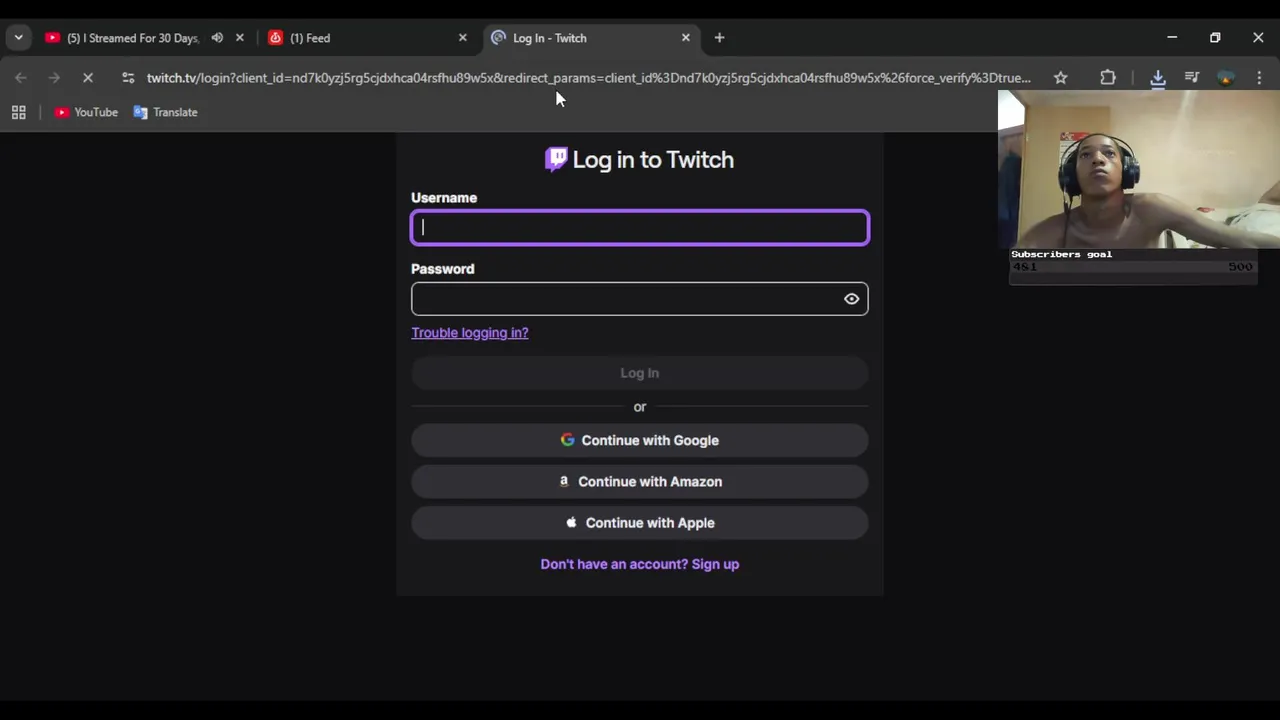Open the apps grid in bookmarks bar
1280x720 pixels.
[18, 112]
